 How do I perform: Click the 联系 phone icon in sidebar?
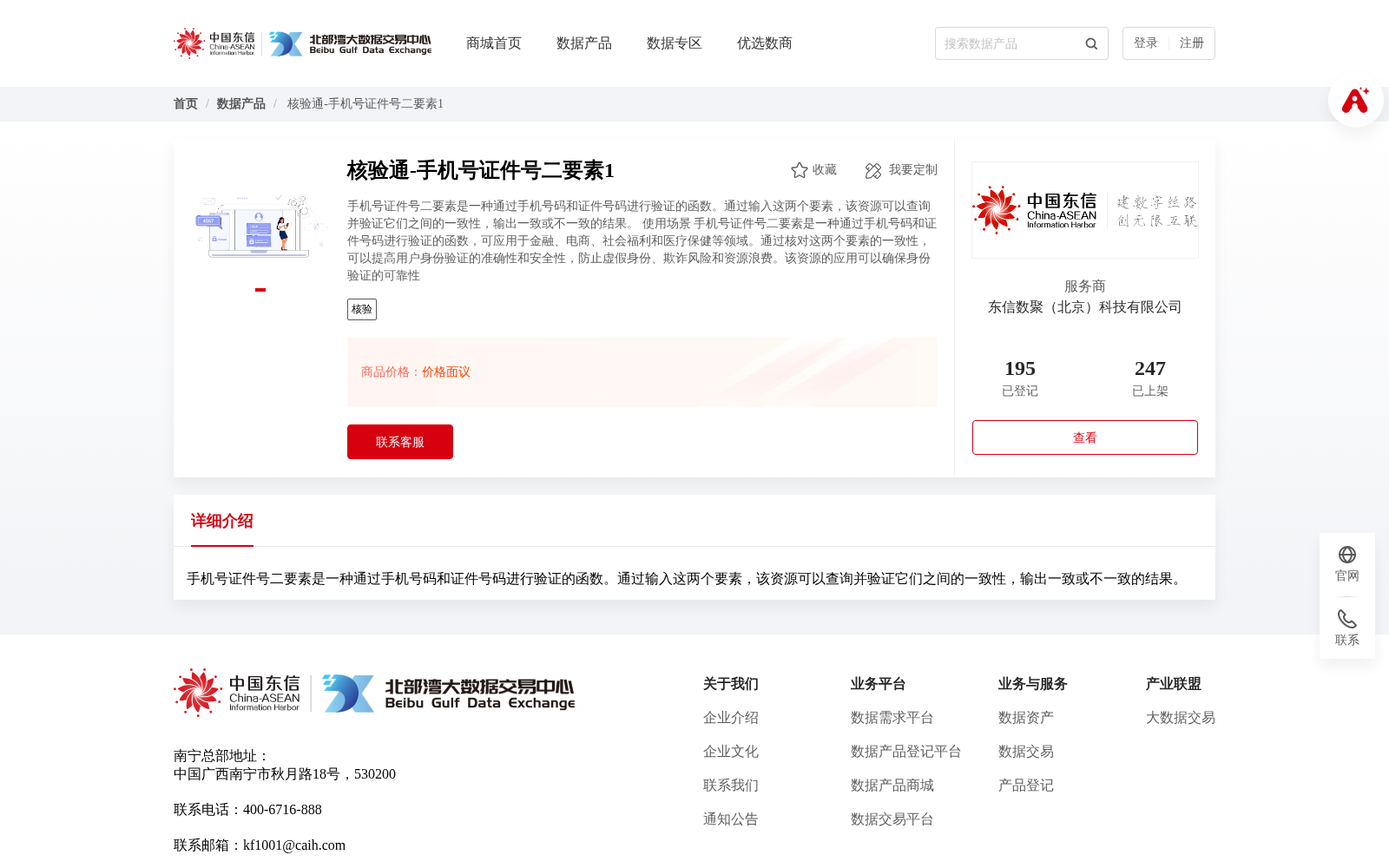point(1347,619)
